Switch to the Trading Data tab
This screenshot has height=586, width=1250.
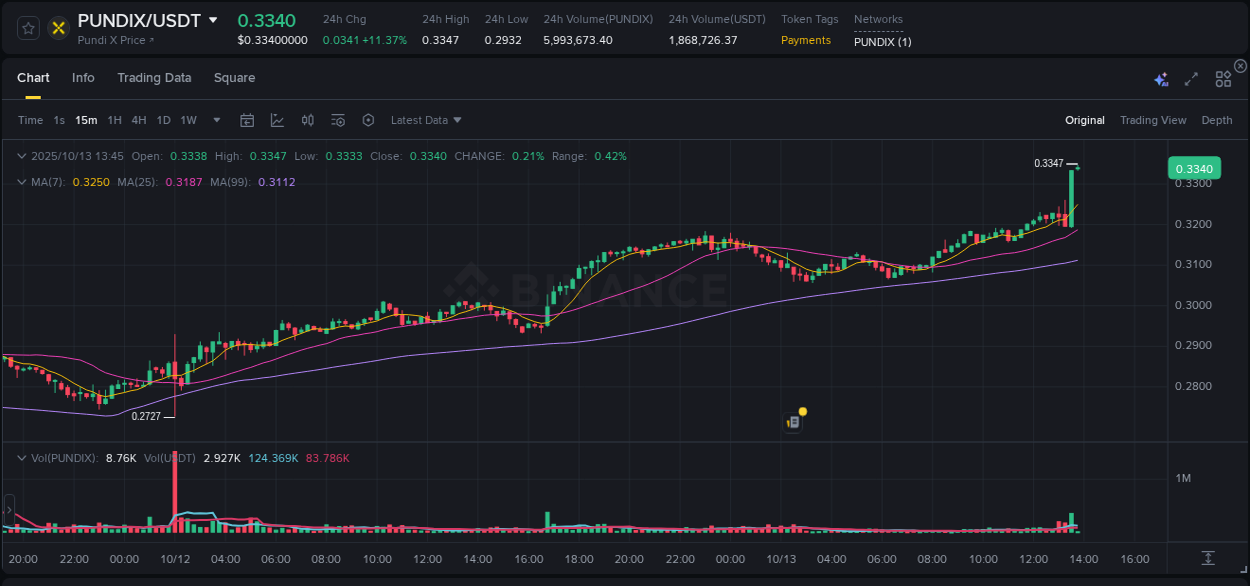(154, 77)
